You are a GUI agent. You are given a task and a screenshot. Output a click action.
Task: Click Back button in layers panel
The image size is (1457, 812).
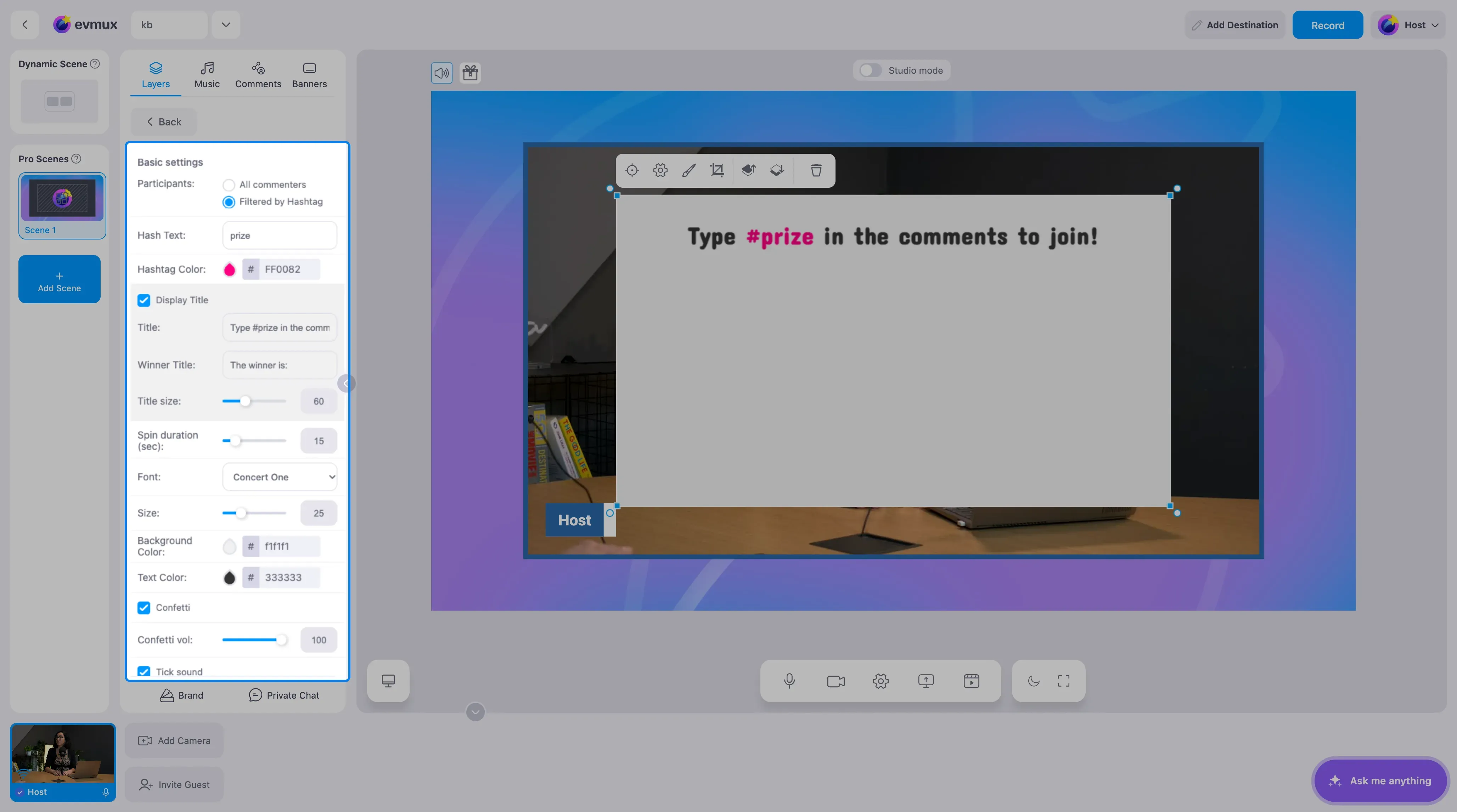(x=164, y=122)
